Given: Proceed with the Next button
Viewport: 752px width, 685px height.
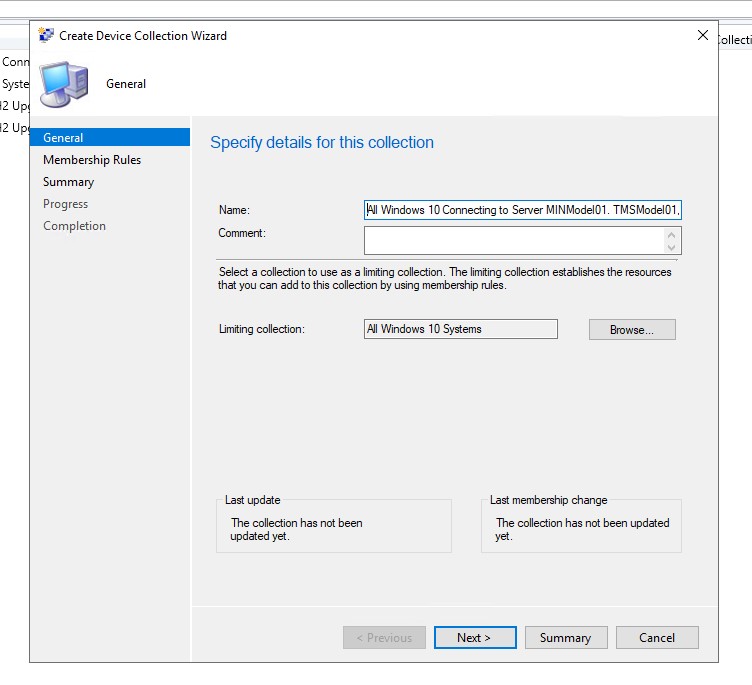Looking at the screenshot, I should pyautogui.click(x=475, y=638).
